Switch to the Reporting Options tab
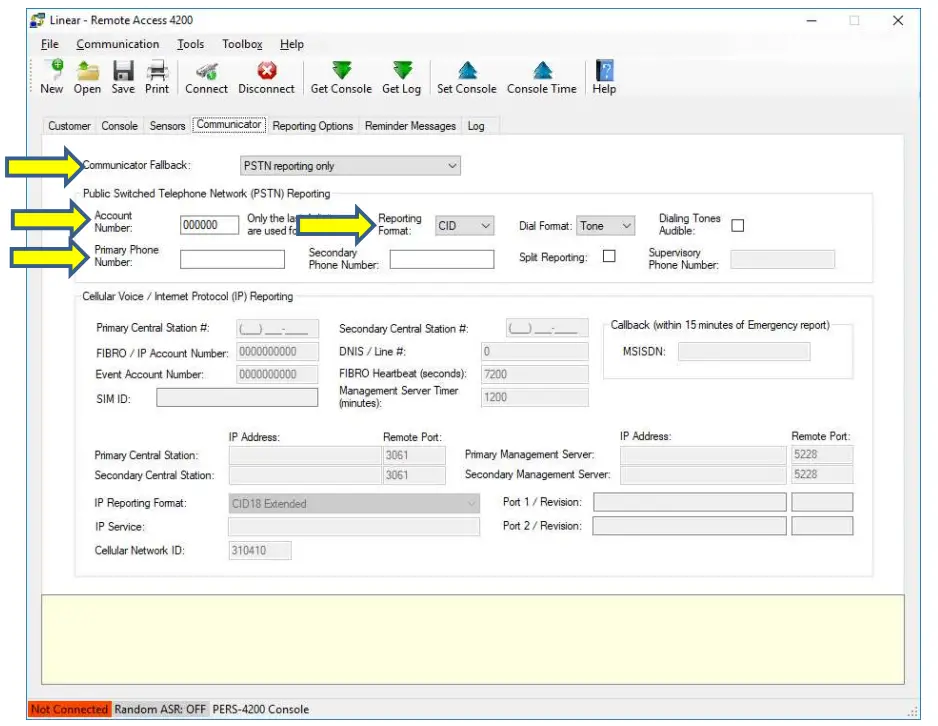Image resolution: width=938 pixels, height=726 pixels. click(x=310, y=126)
